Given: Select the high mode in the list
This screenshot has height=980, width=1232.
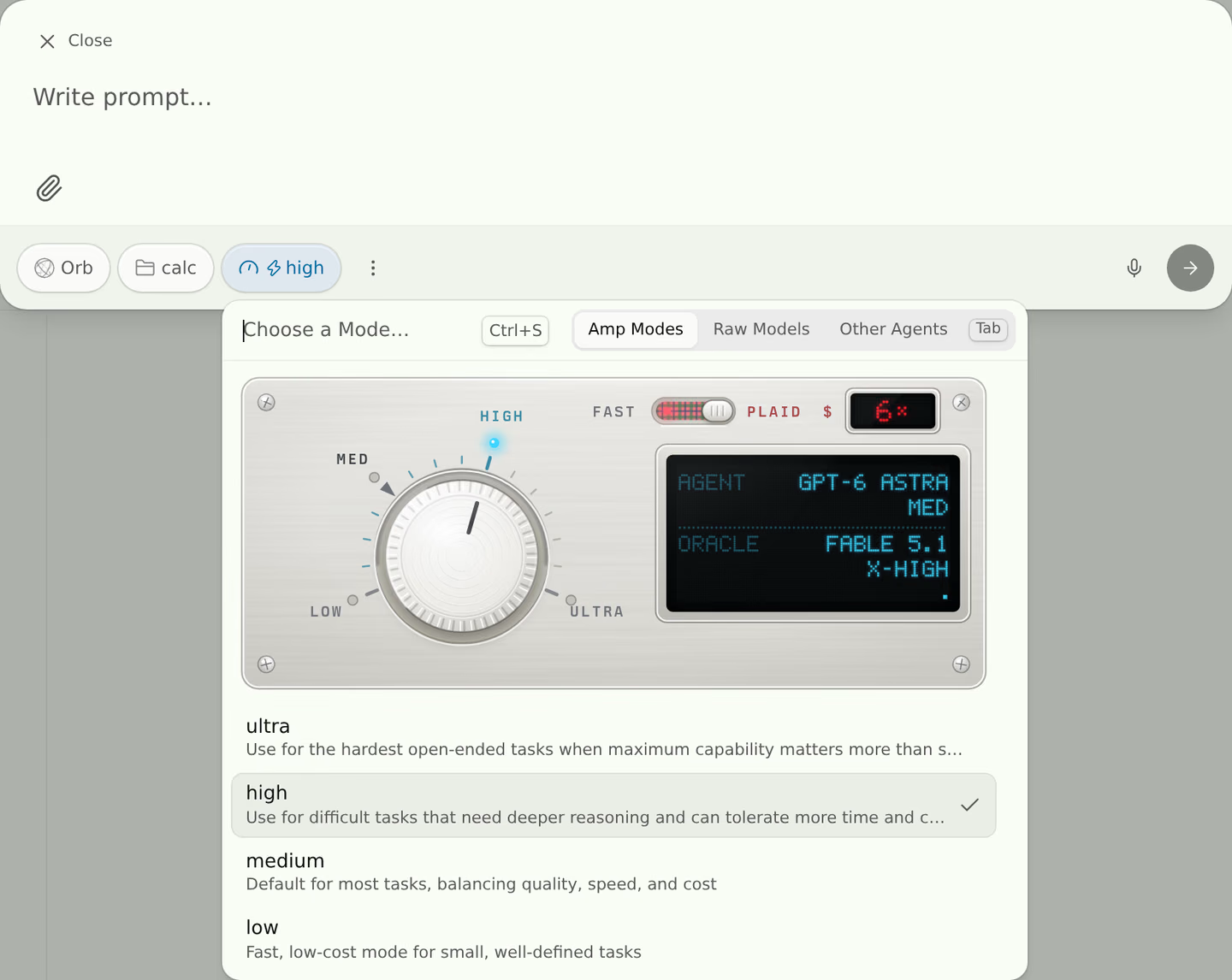Looking at the screenshot, I should click(x=613, y=805).
